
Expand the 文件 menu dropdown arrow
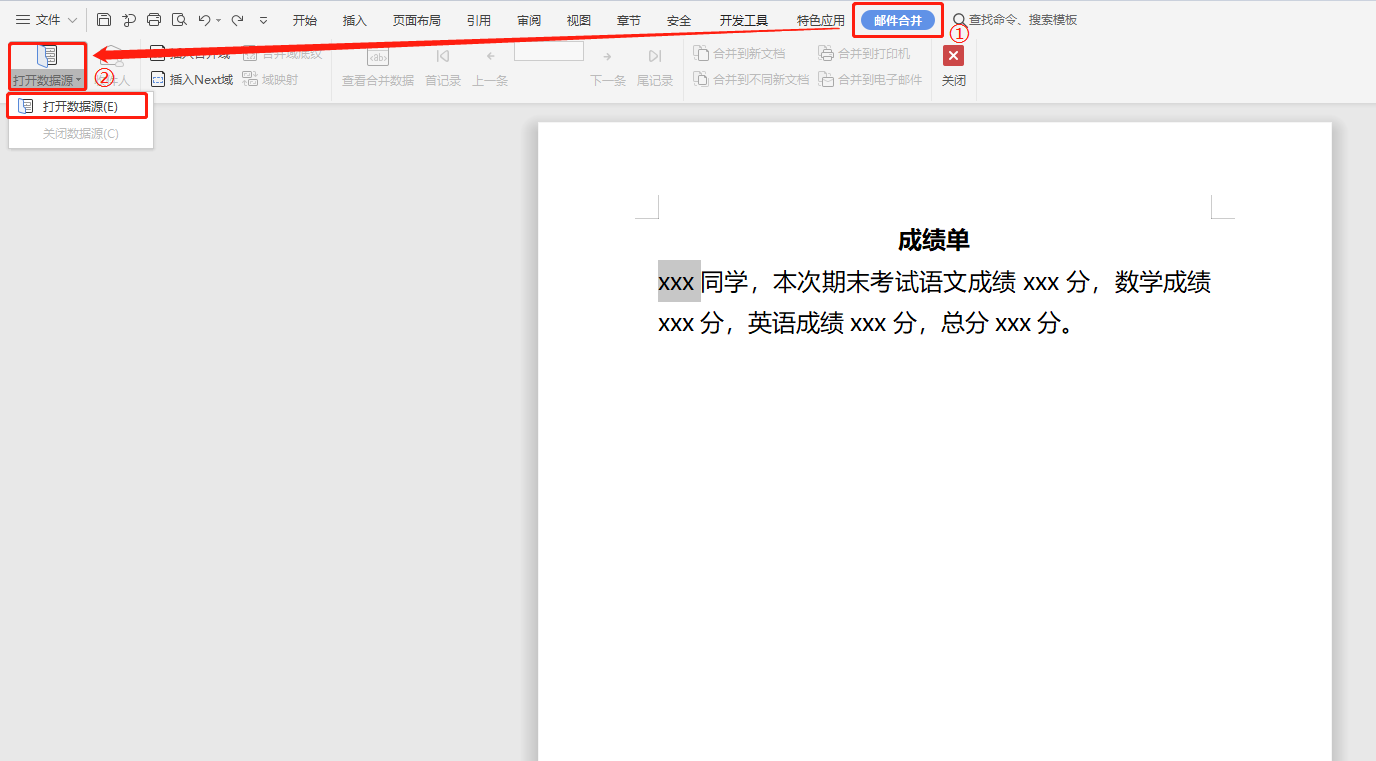click(73, 20)
